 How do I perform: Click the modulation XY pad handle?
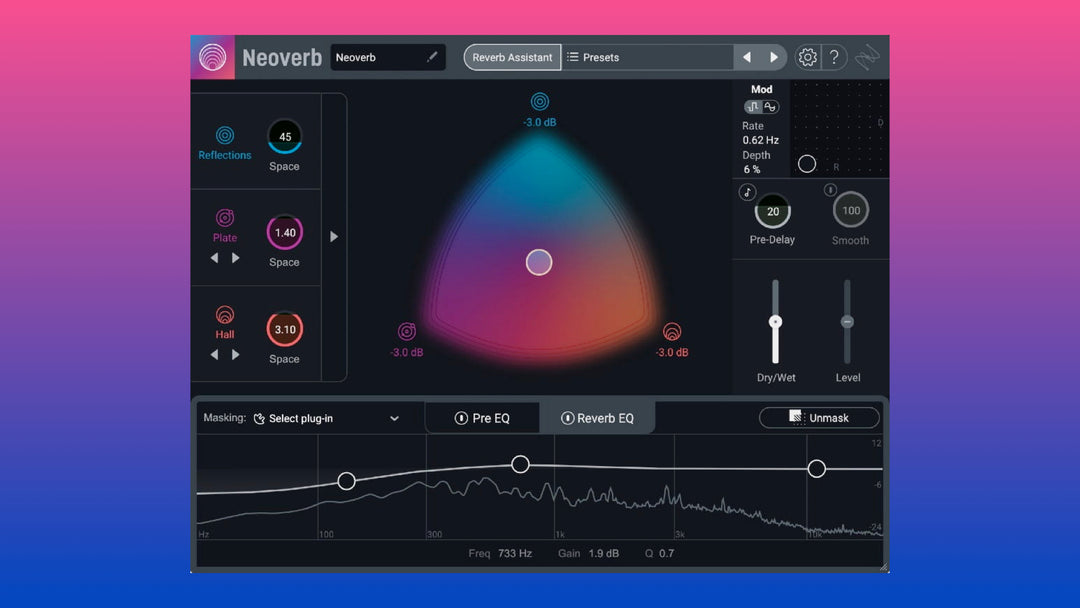807,164
